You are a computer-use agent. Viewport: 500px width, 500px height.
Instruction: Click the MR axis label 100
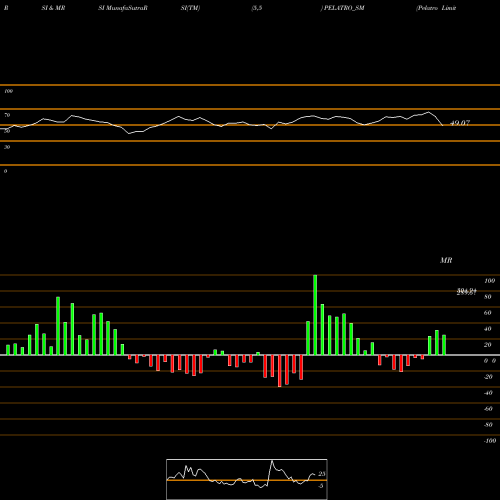[x=490, y=281]
